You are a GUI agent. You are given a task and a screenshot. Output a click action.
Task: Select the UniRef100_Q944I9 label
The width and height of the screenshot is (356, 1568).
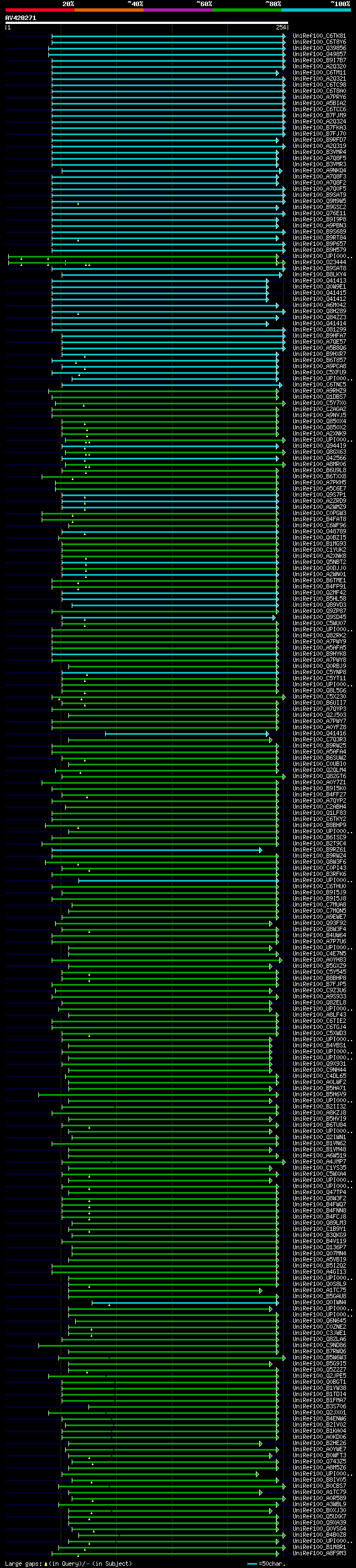[319, 446]
